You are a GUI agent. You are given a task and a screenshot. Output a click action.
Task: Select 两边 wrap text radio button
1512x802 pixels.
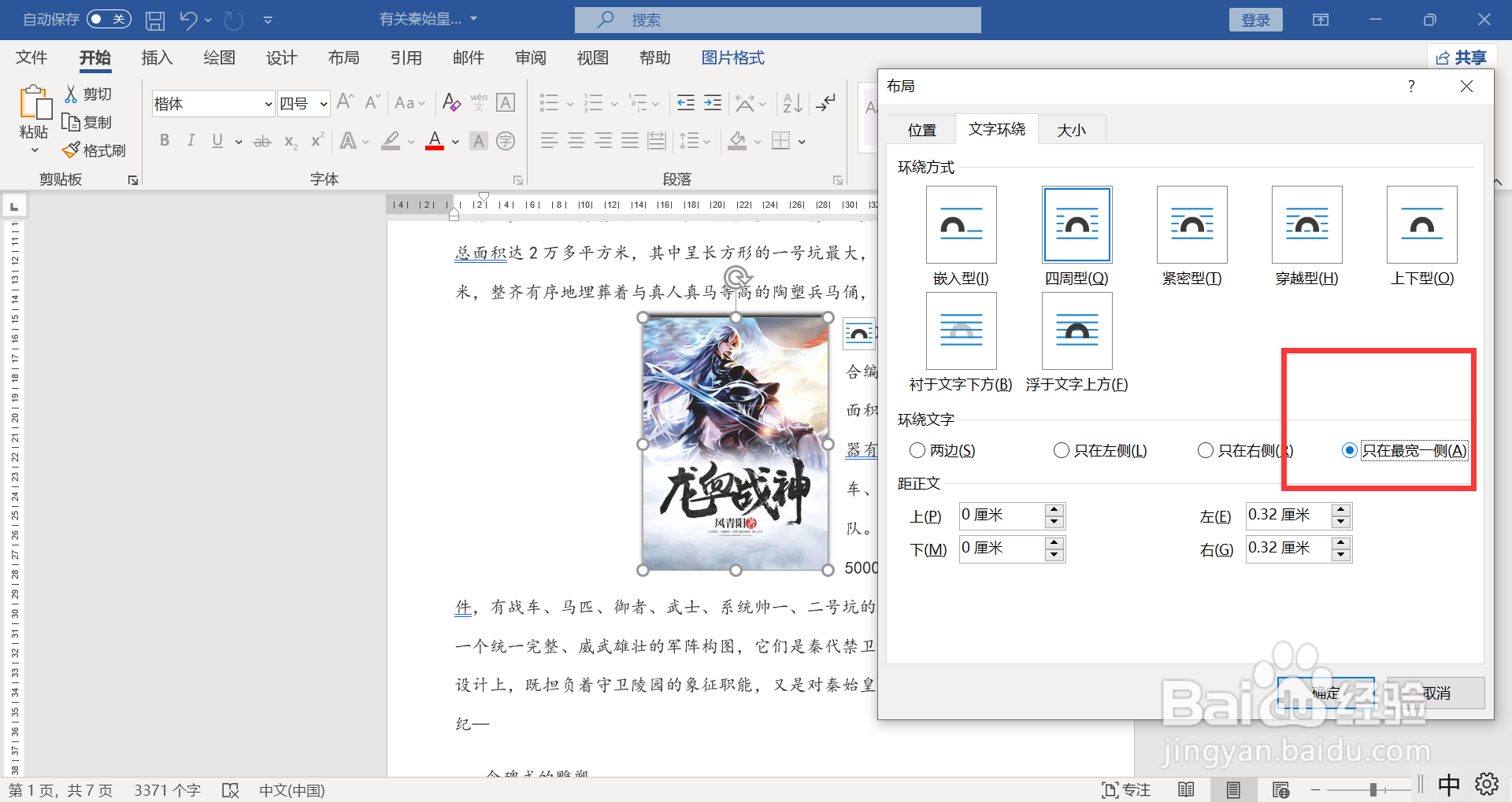click(x=917, y=450)
